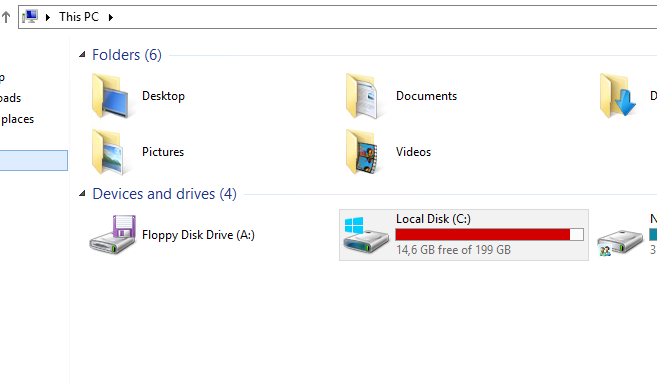The width and height of the screenshot is (657, 385).
Task: Click the 14,6 GB free of 199 GB text
Action: tap(453, 250)
